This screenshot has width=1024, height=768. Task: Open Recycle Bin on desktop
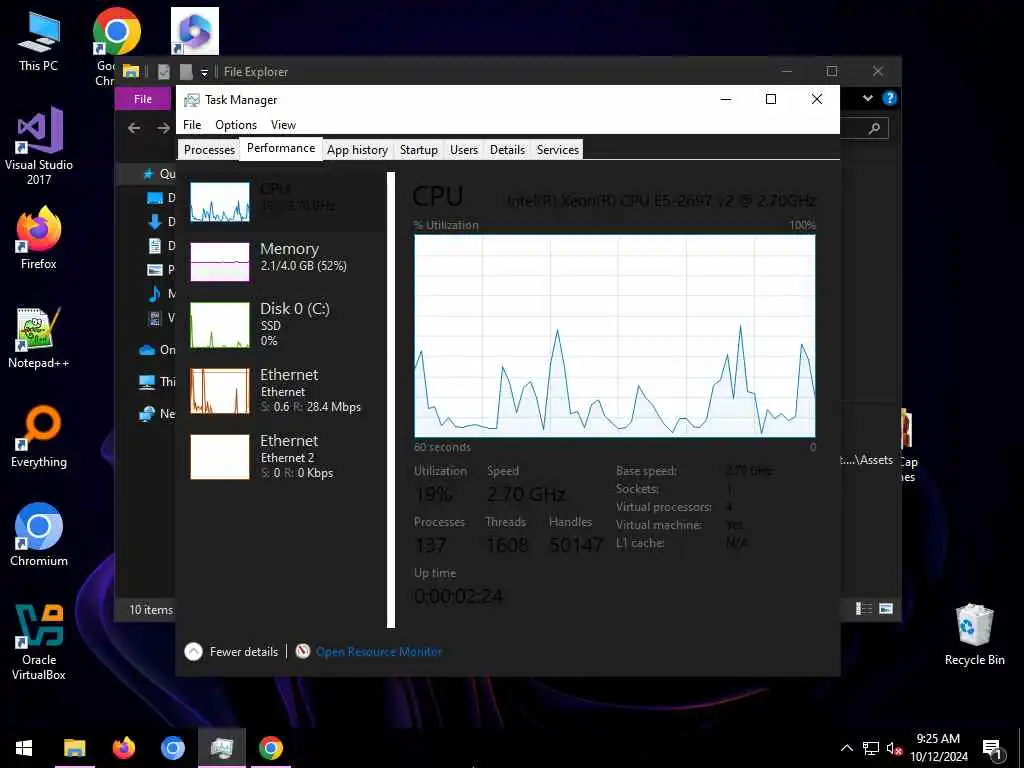974,635
